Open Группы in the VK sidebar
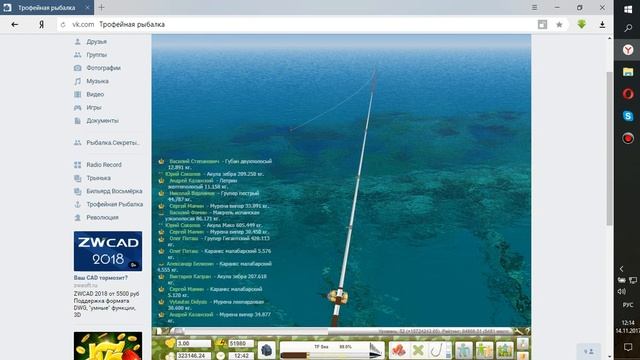This screenshot has width=640, height=360. click(x=96, y=55)
